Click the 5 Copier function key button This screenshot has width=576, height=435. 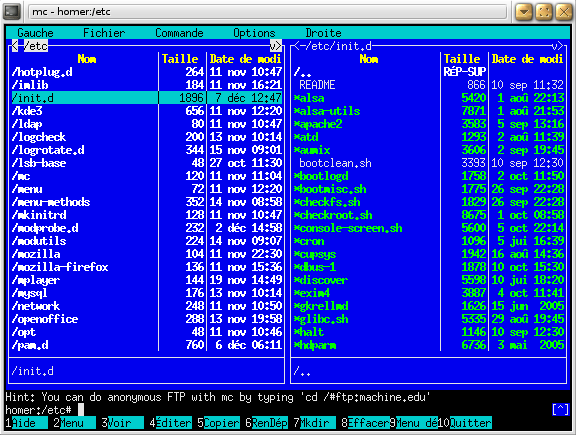pyautogui.click(x=218, y=423)
